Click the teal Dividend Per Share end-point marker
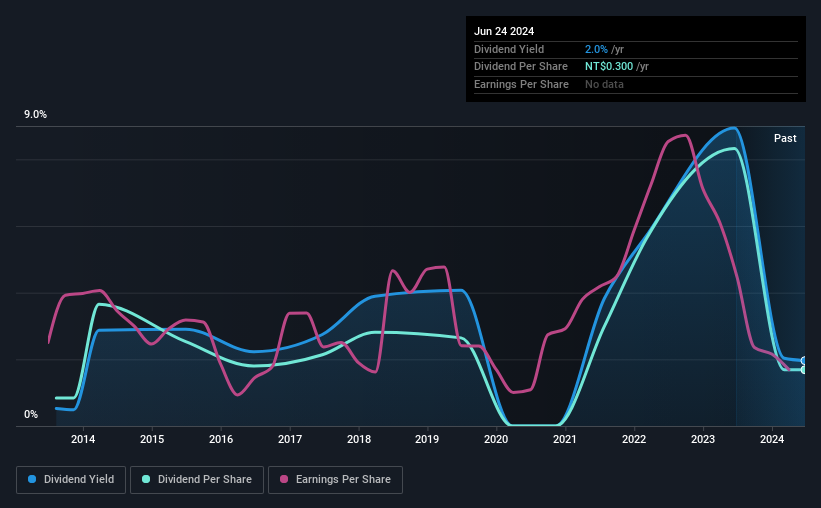 804,370
